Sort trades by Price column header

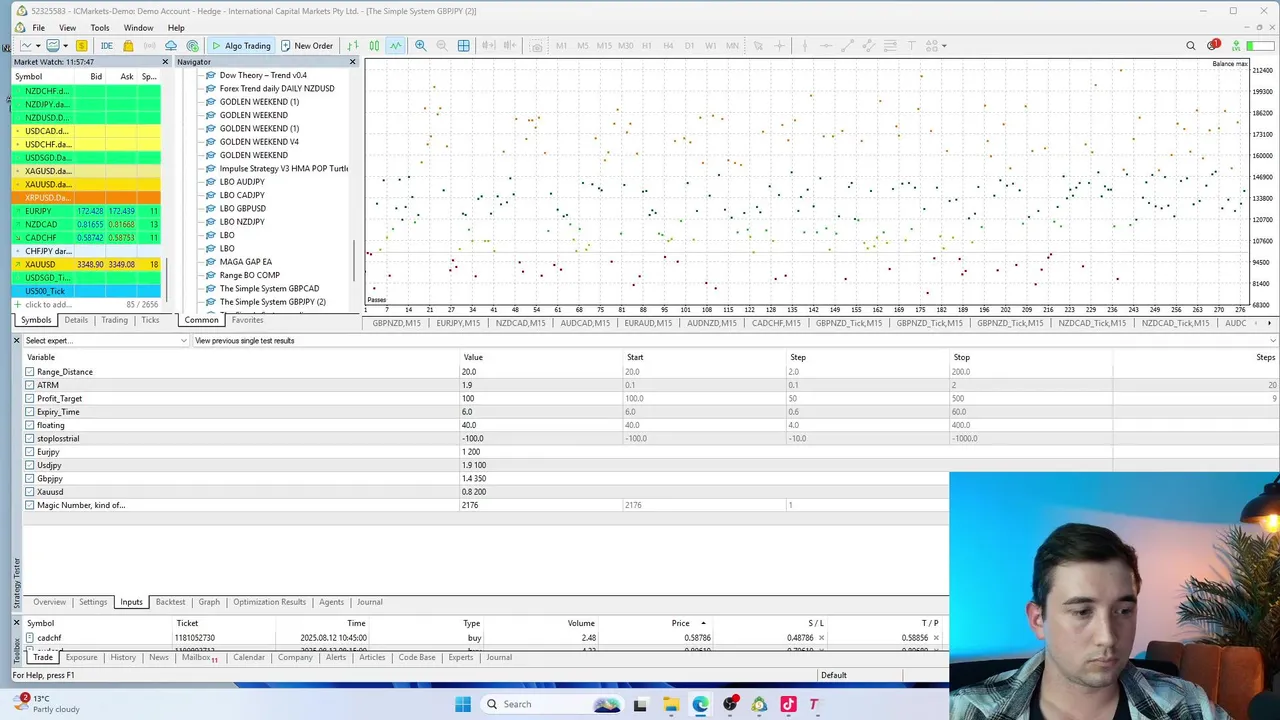[680, 623]
